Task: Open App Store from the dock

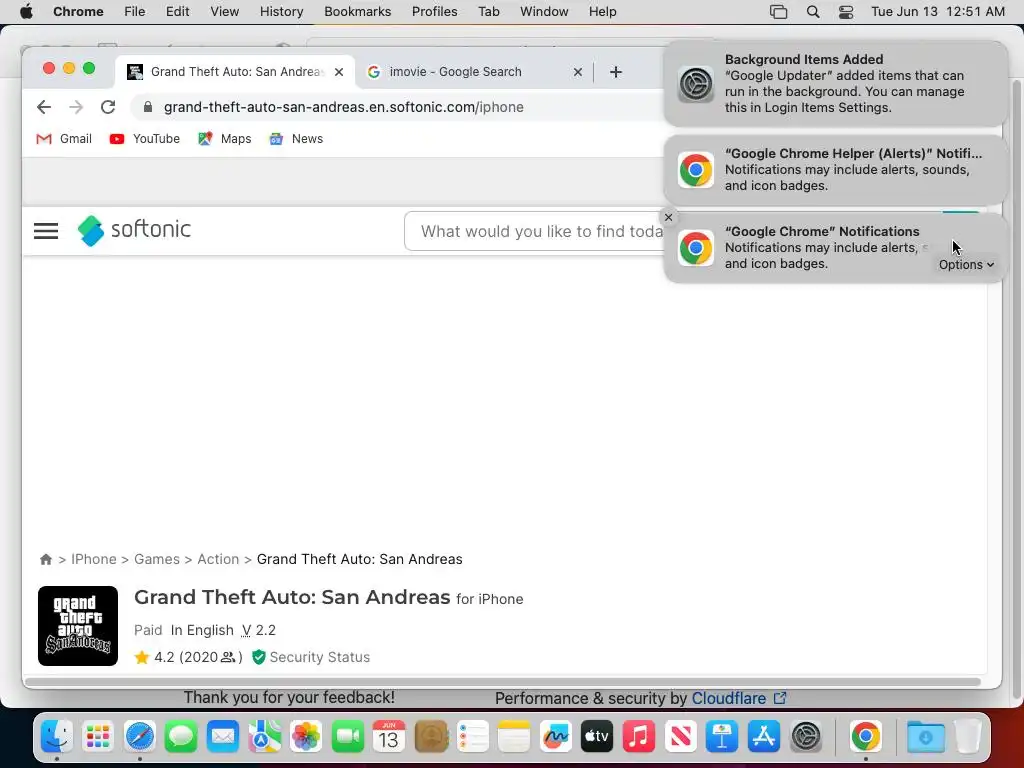Action: coord(763,737)
